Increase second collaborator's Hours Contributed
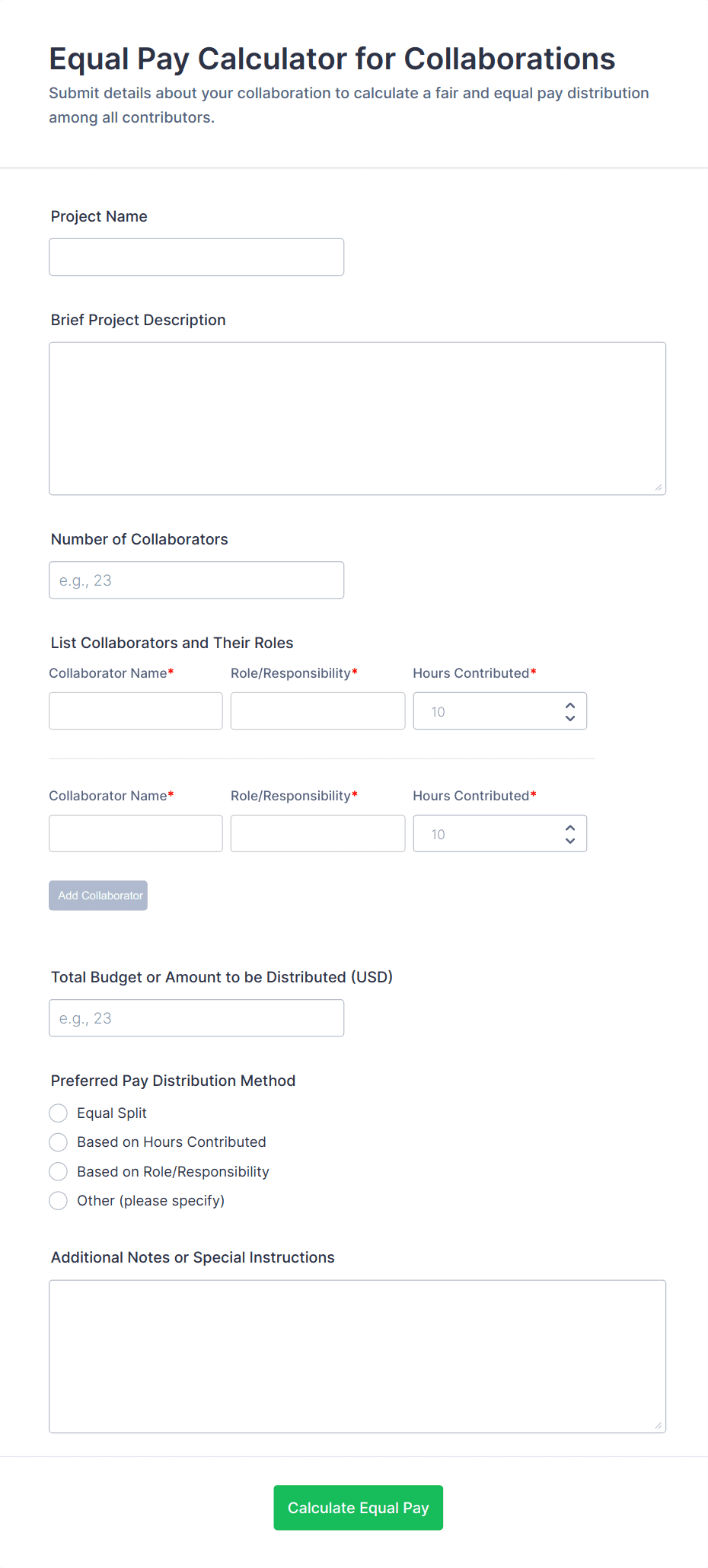This screenshot has width=708, height=1568. [570, 828]
